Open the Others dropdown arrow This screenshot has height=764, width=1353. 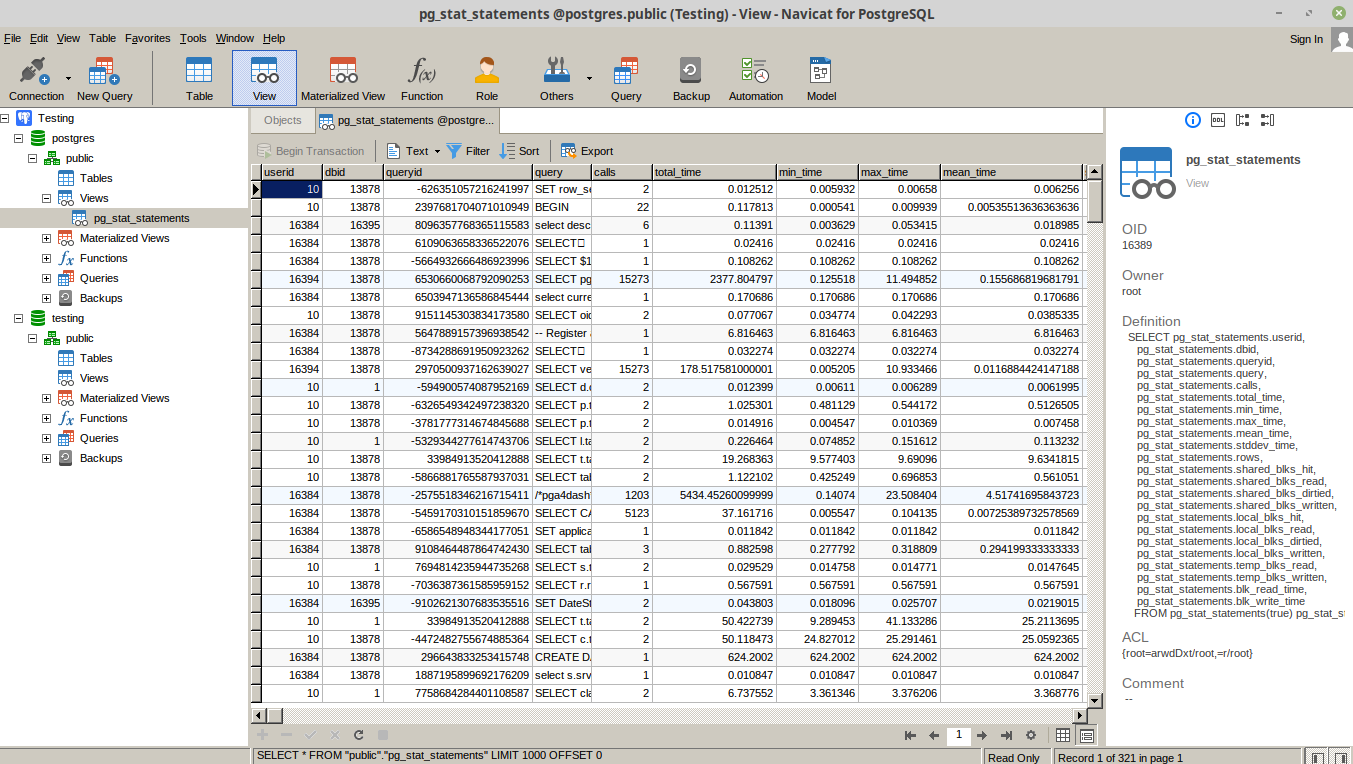pos(589,78)
